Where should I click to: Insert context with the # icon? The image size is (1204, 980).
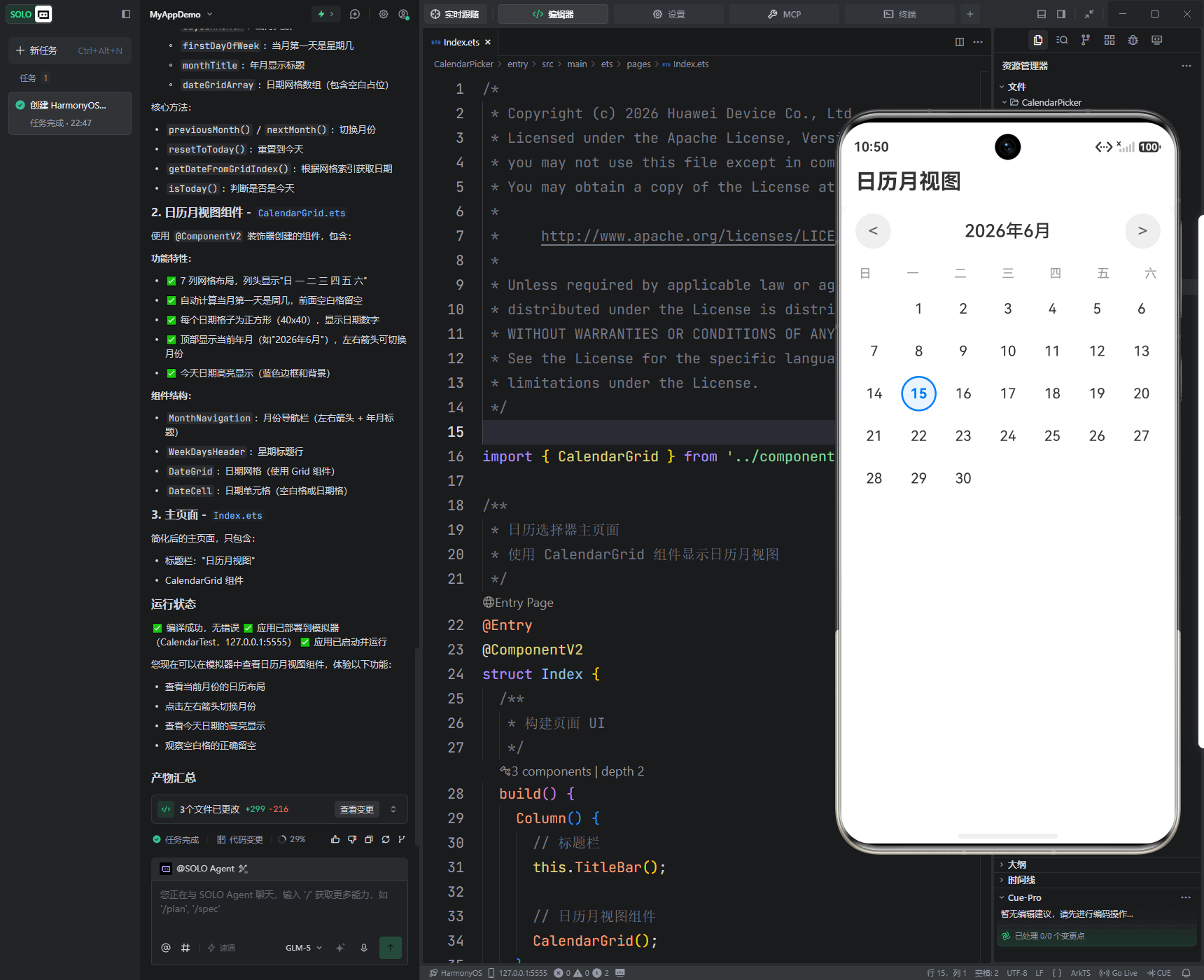(x=185, y=948)
